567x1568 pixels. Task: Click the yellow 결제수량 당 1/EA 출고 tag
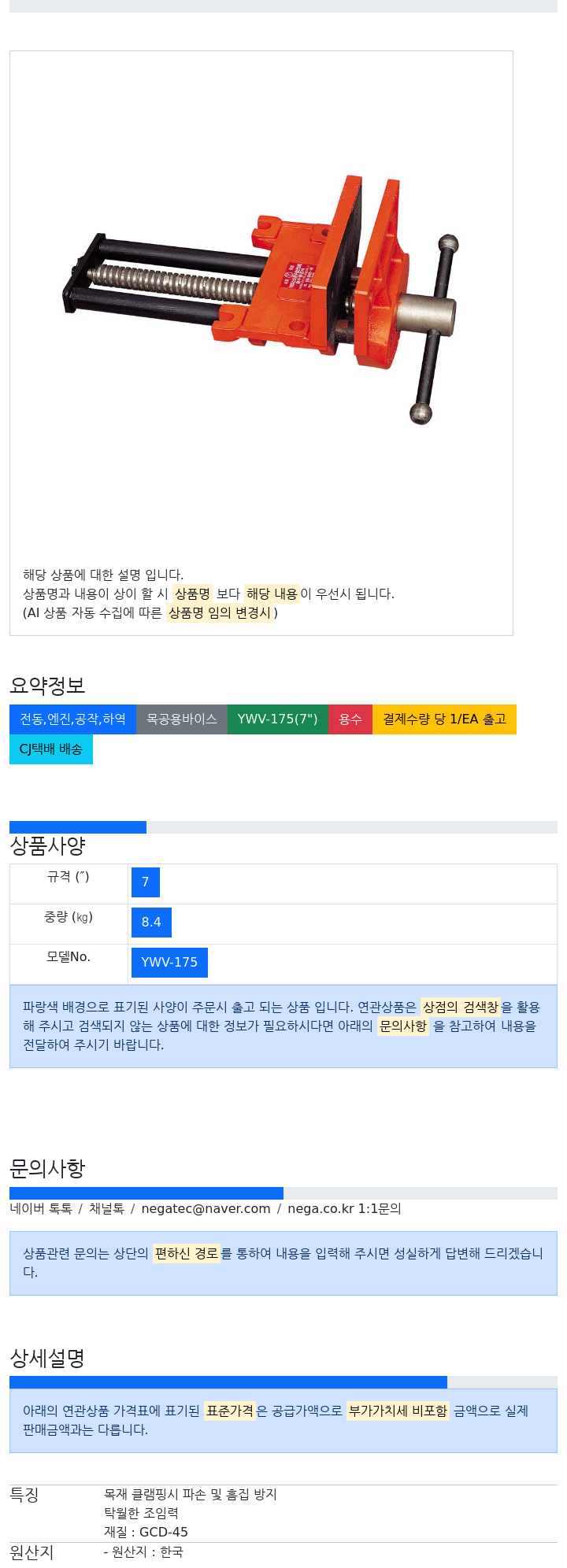(444, 719)
